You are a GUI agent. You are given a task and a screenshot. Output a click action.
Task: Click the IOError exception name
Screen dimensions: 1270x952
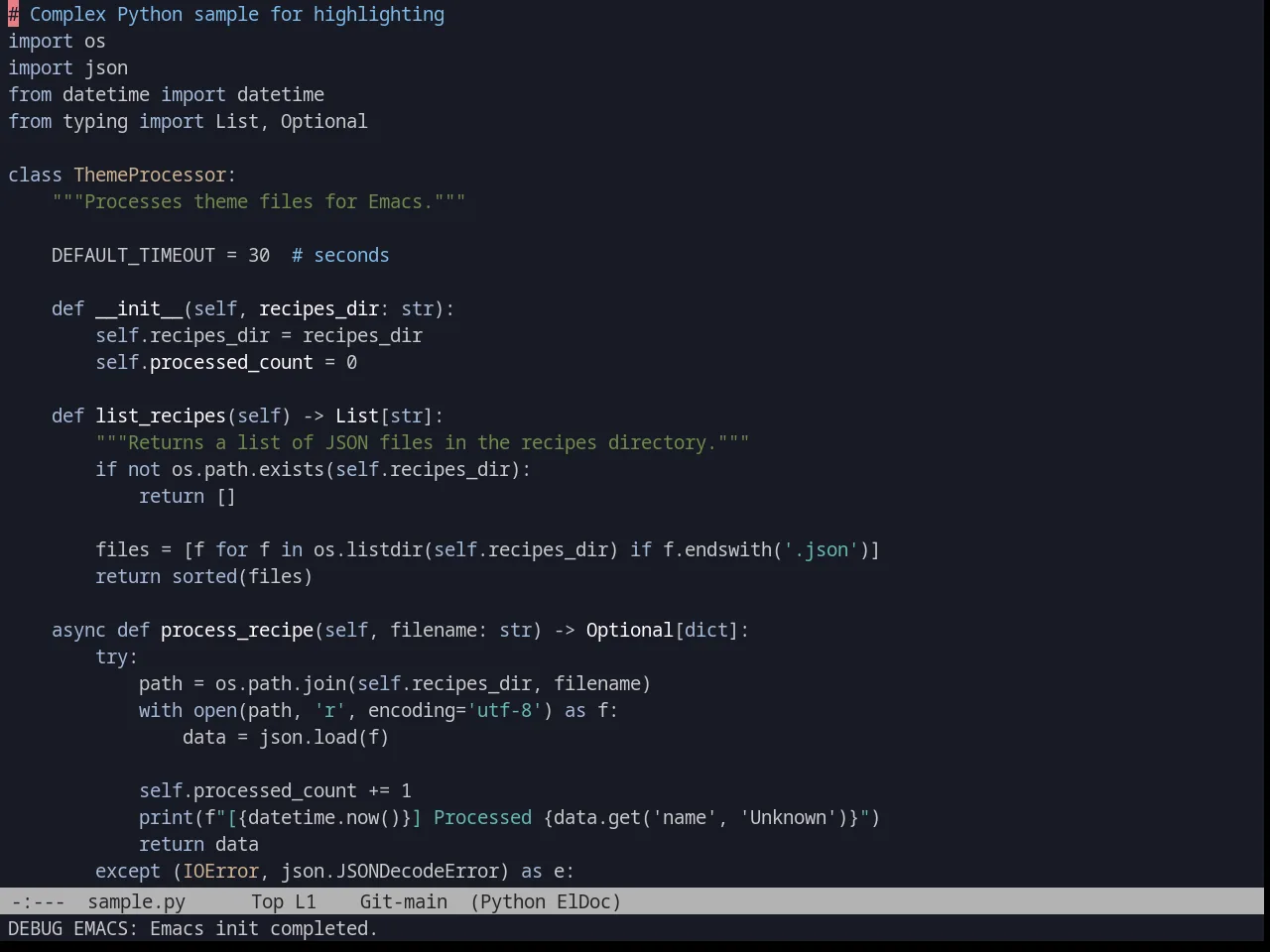click(220, 871)
